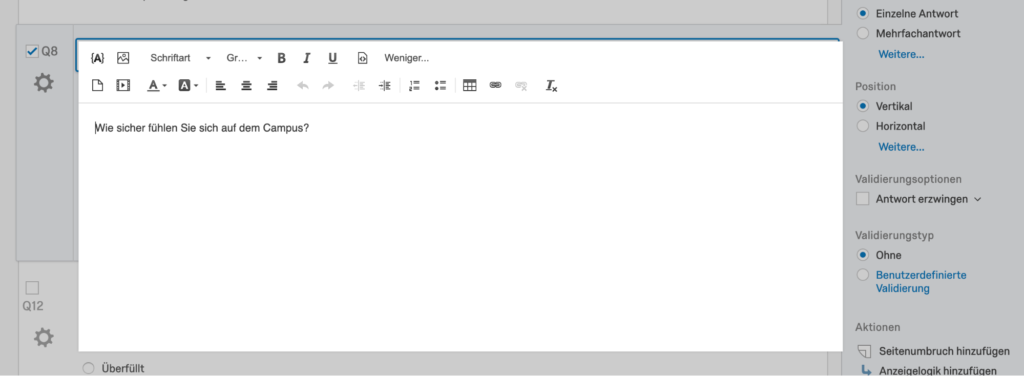Screen dimensions: 1024x376
Task: Open the text color dropdown
Action: click(x=157, y=86)
